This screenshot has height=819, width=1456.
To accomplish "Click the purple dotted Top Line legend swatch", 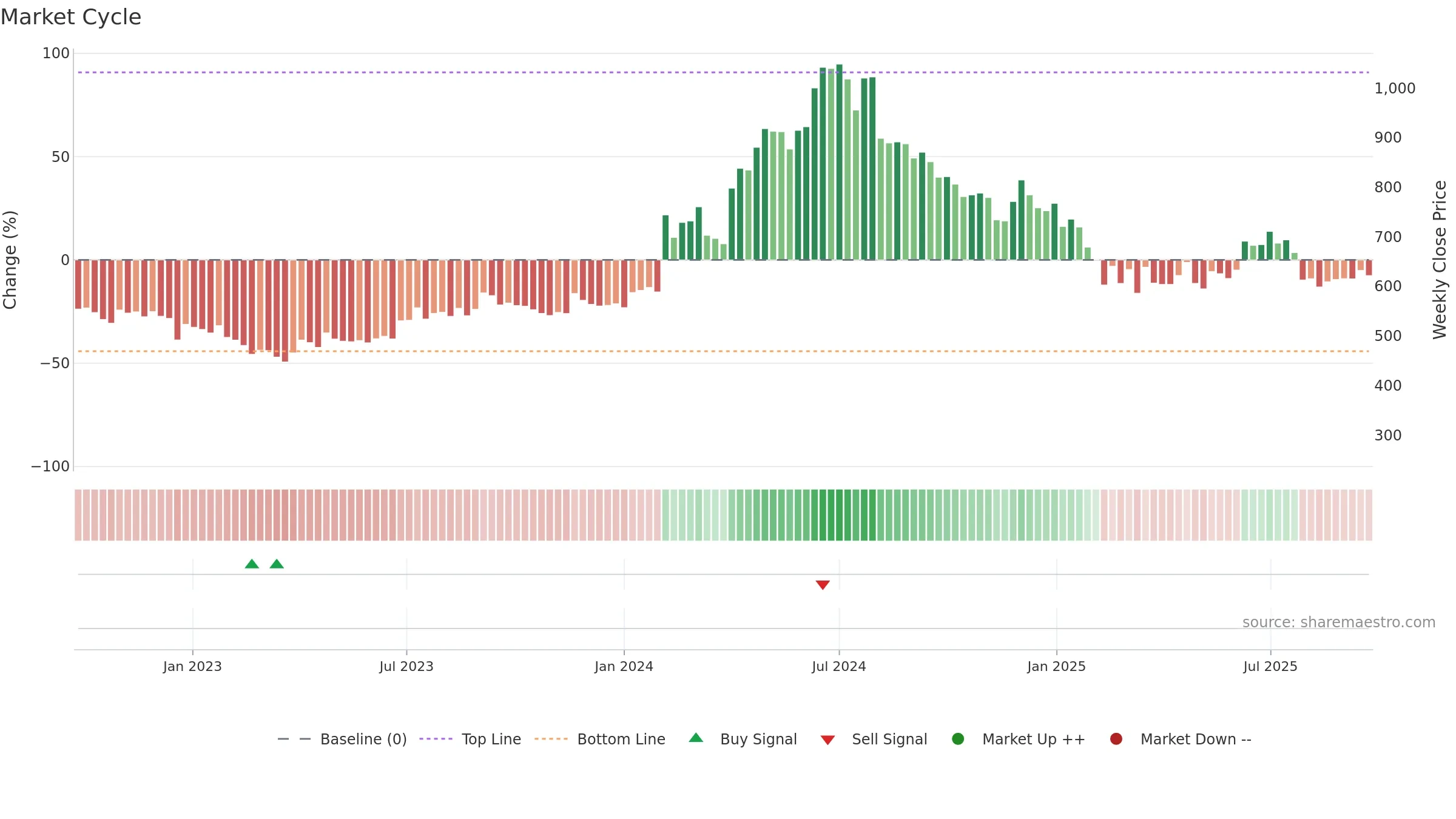I will click(x=436, y=739).
